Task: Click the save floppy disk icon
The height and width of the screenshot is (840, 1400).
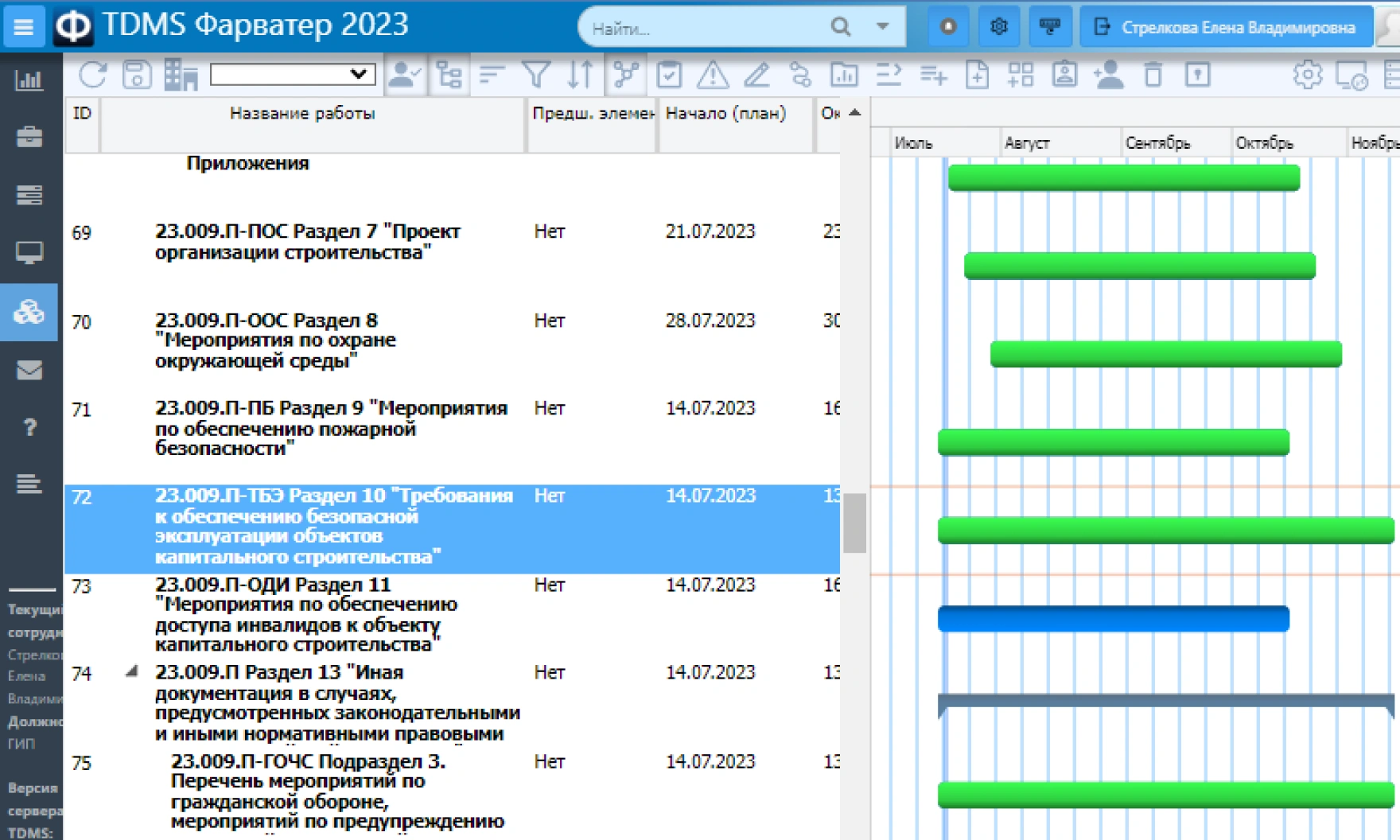Action: click(x=137, y=75)
